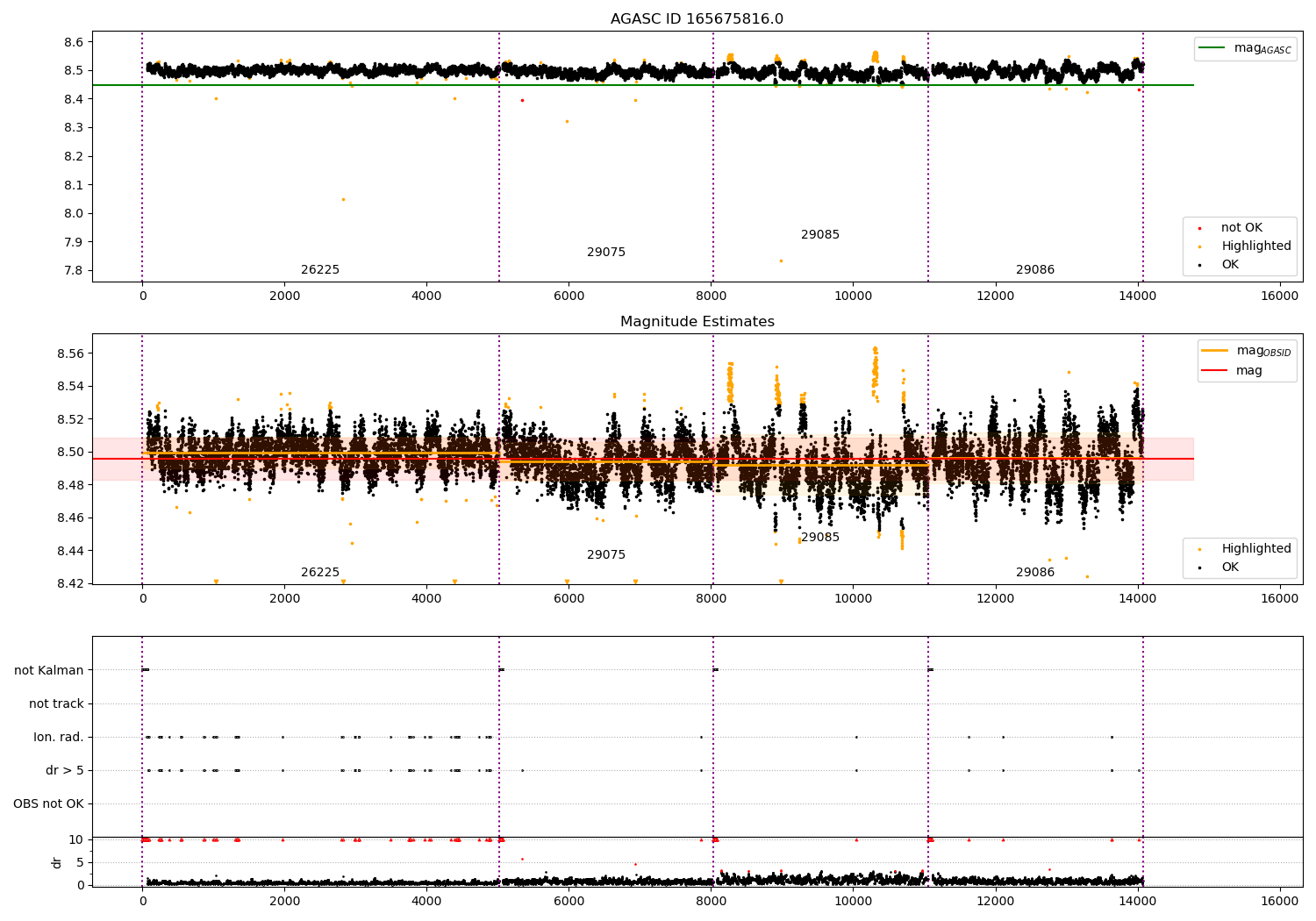Click obsid label 29075 in Magnitude Estimates plot
Screen dimensions: 1316x921
pos(606,555)
